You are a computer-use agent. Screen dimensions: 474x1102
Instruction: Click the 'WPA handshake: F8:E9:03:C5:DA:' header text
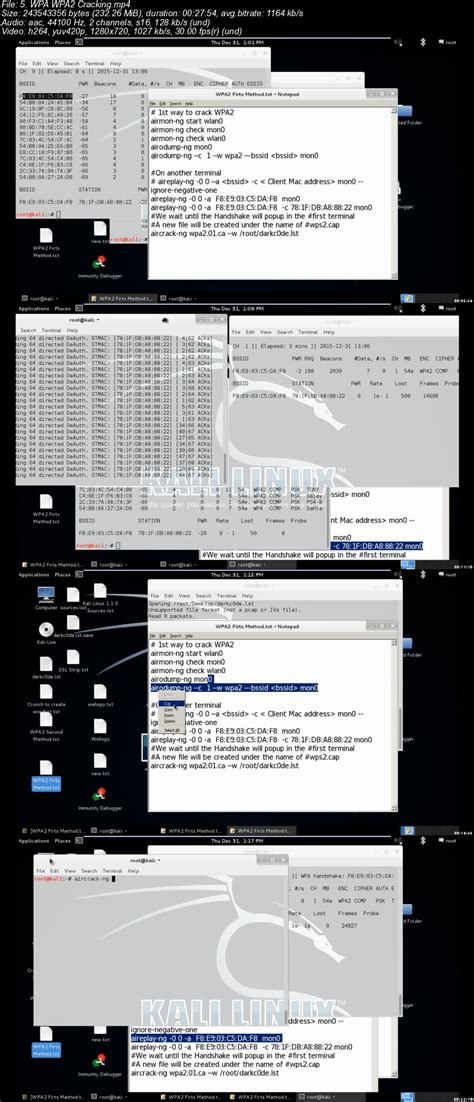pos(347,876)
